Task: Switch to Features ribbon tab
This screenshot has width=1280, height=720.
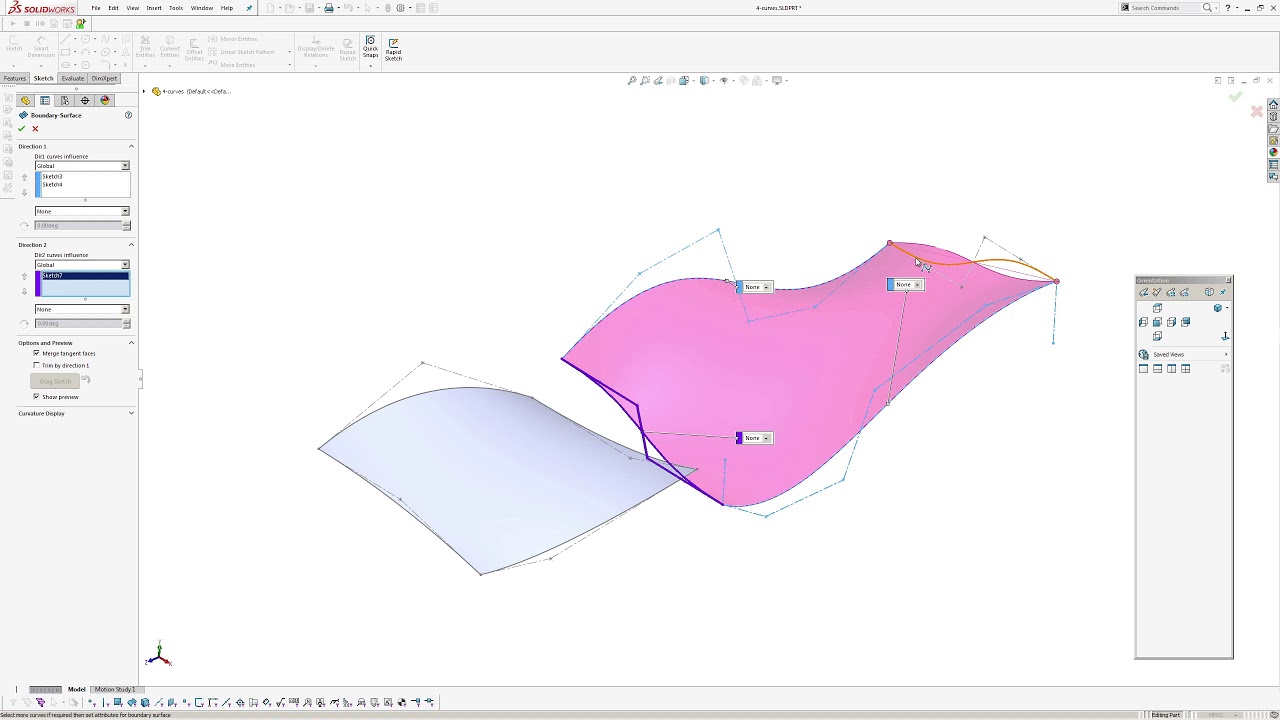Action: coord(14,78)
